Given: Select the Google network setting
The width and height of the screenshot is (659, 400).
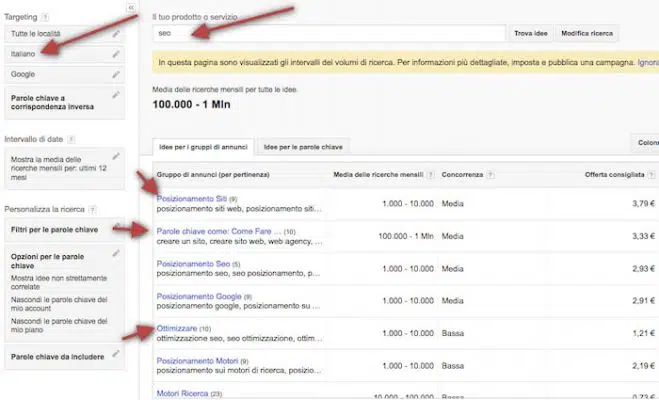Looking at the screenshot, I should coord(23,74).
